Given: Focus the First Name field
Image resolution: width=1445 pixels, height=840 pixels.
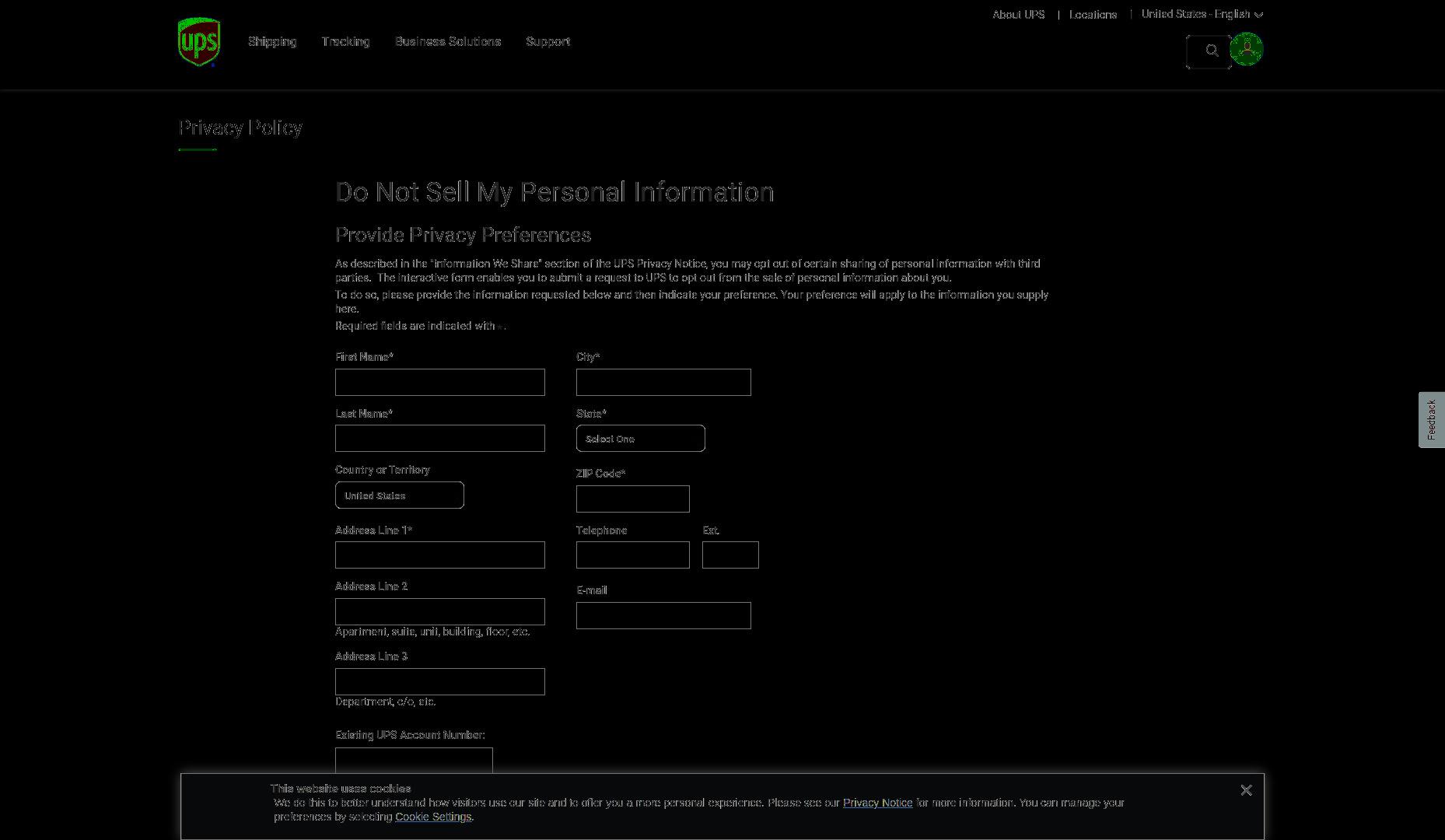Looking at the screenshot, I should 440,382.
